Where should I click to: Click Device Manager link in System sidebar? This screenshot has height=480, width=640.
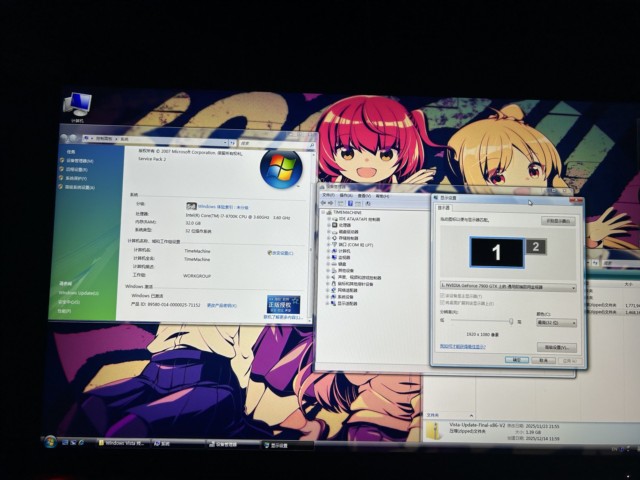tap(77, 160)
